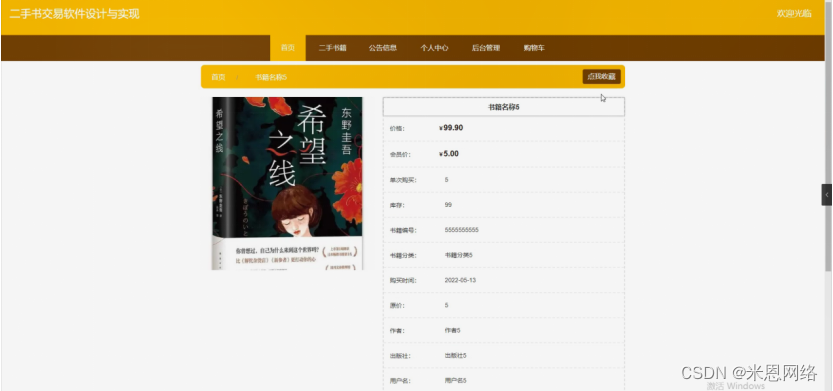Open 后台管理 from the navigation bar
The height and width of the screenshot is (391, 833).
coord(486,48)
